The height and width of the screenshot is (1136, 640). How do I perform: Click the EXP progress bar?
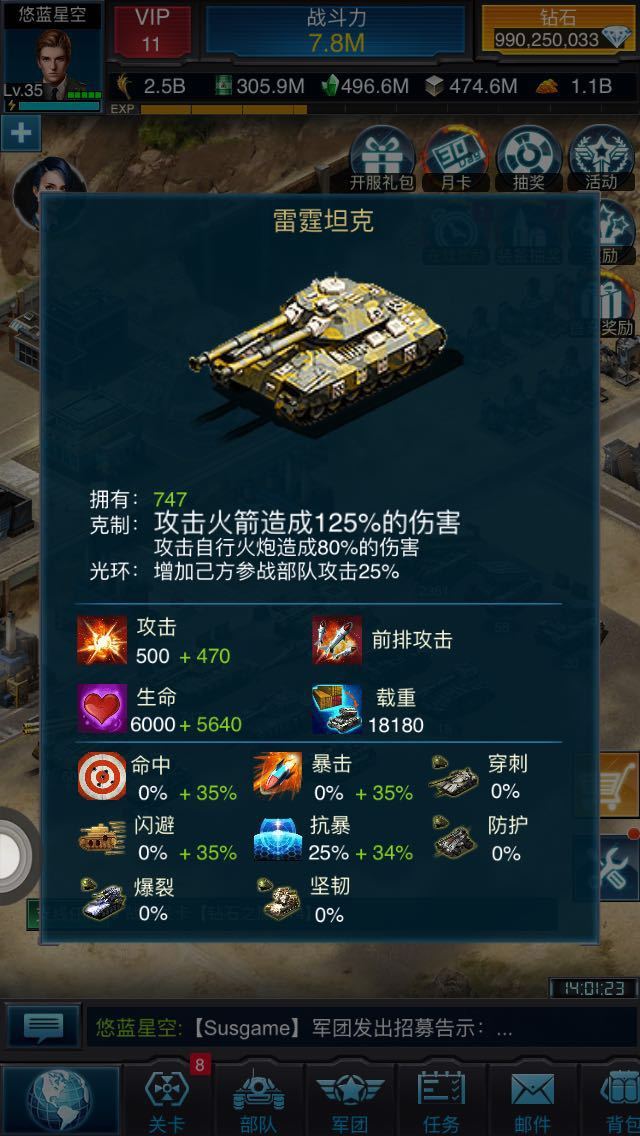coord(223,109)
